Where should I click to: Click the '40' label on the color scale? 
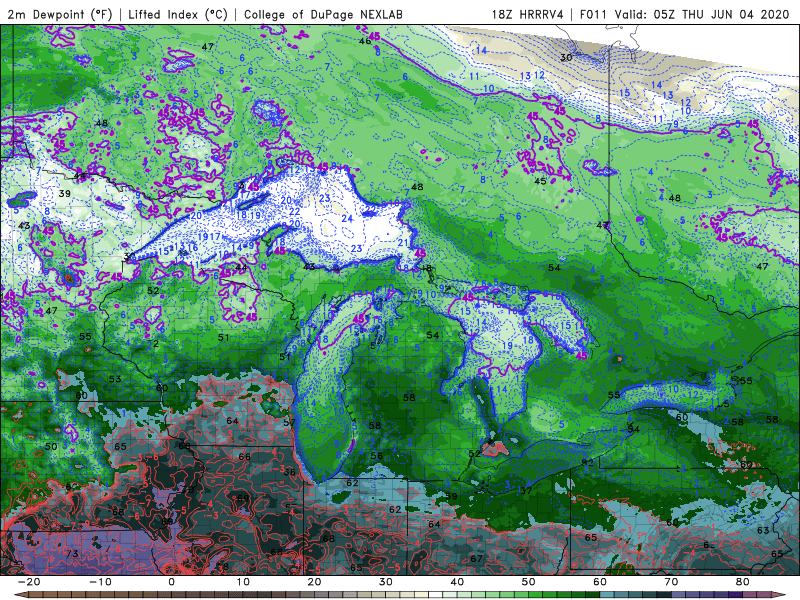[457, 582]
